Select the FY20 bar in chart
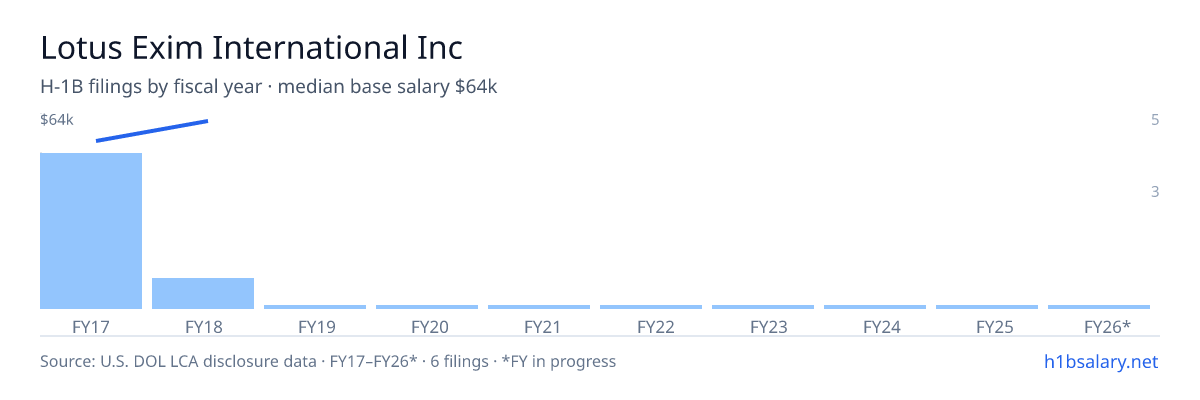1200x400 pixels. (427, 307)
